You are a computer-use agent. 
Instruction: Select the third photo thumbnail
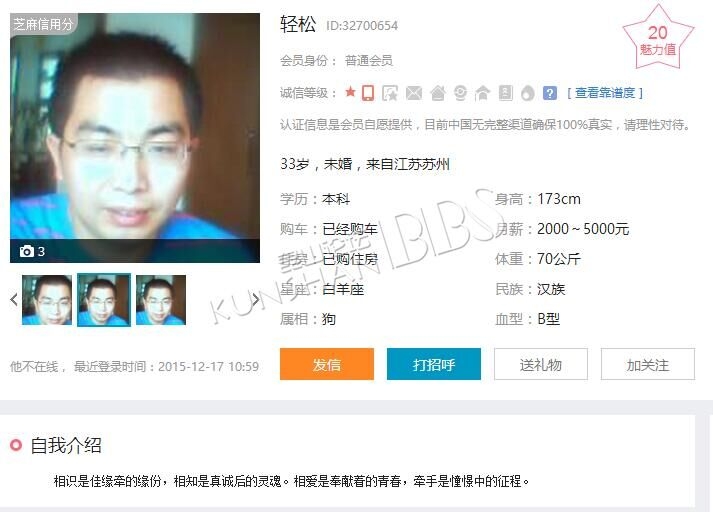coord(161,300)
